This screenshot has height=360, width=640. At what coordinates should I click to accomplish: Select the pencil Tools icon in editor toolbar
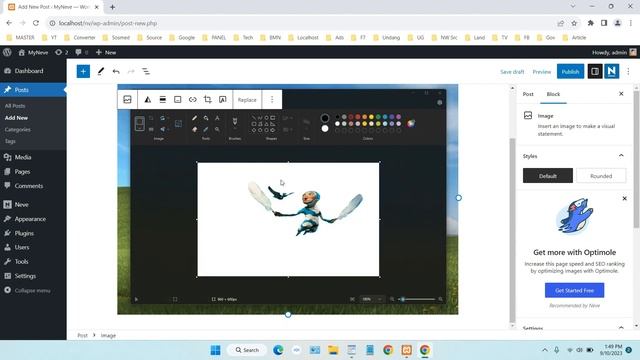(x=100, y=71)
